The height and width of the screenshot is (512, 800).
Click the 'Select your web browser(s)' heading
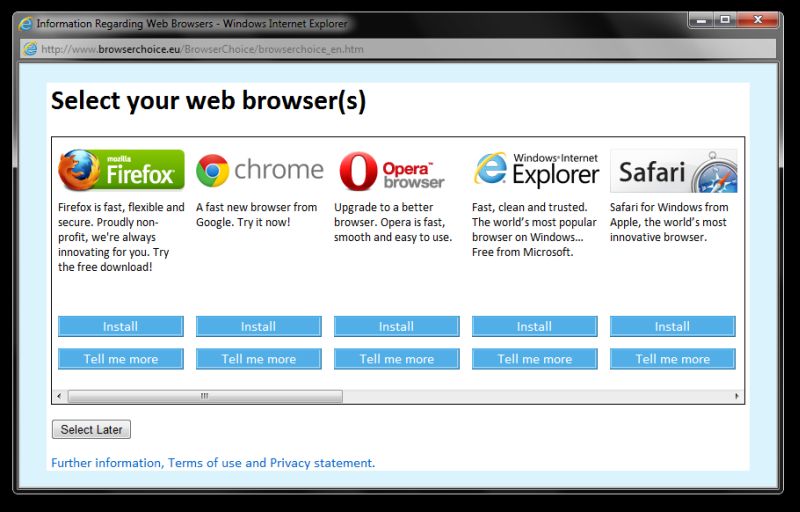click(x=208, y=100)
